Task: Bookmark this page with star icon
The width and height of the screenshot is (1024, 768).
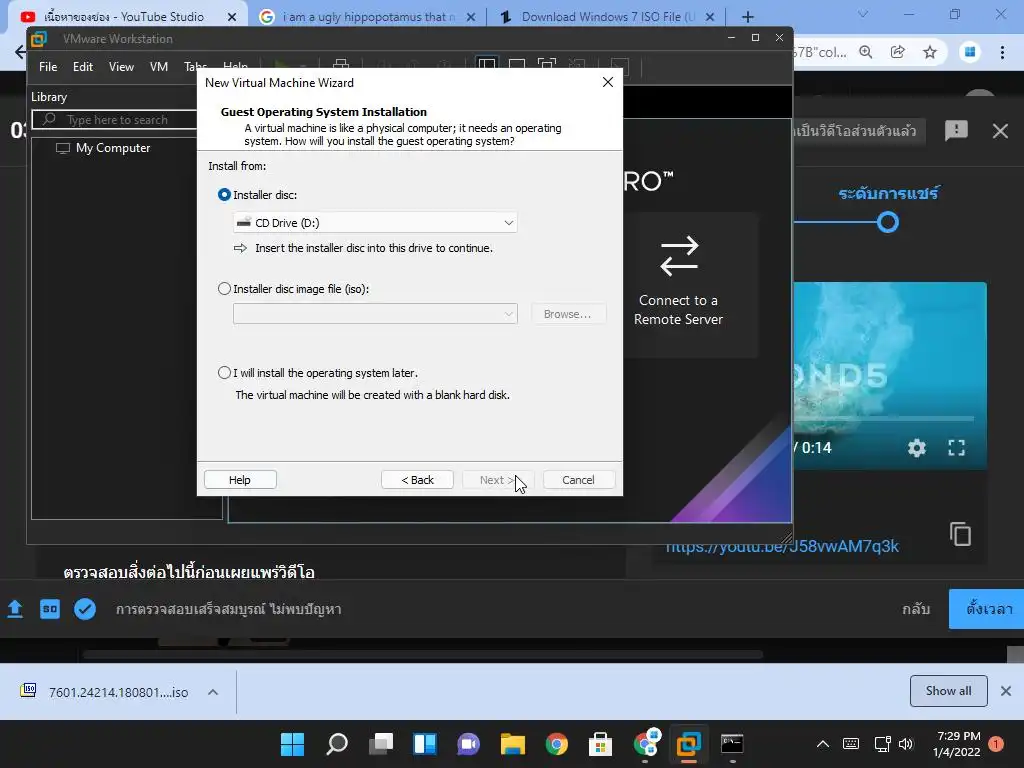Action: [x=930, y=52]
